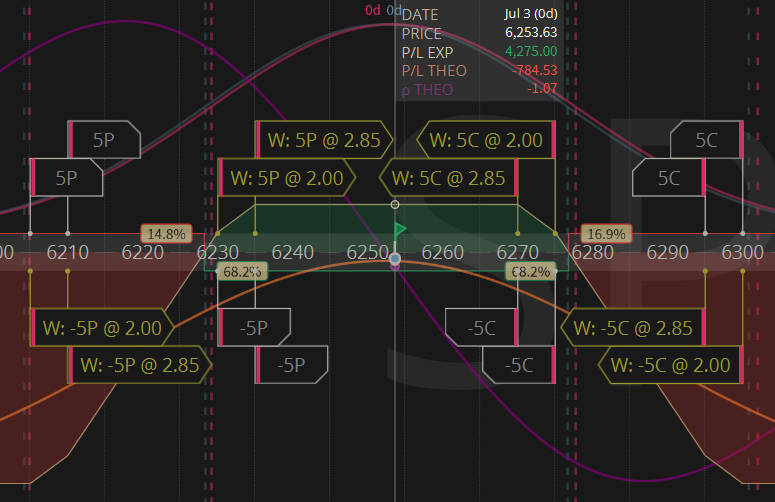The height and width of the screenshot is (502, 775).
Task: Click the blue 0d expiration label
Action: pyautogui.click(x=394, y=10)
